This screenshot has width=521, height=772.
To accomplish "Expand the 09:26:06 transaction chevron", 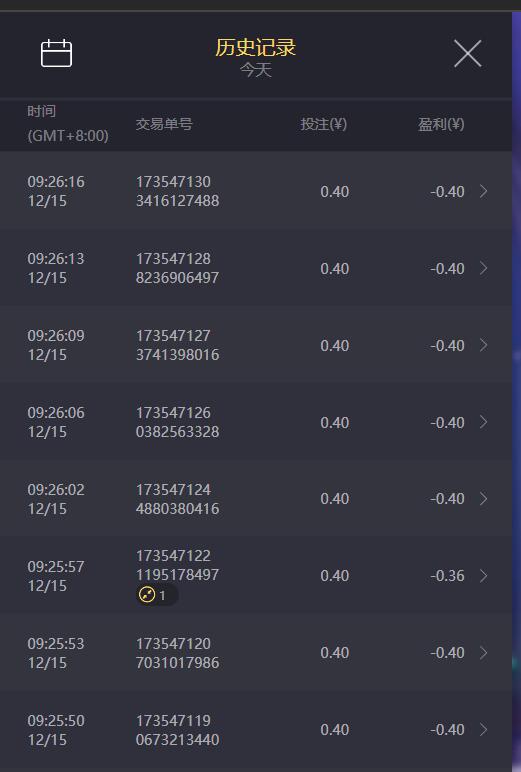I will click(484, 422).
